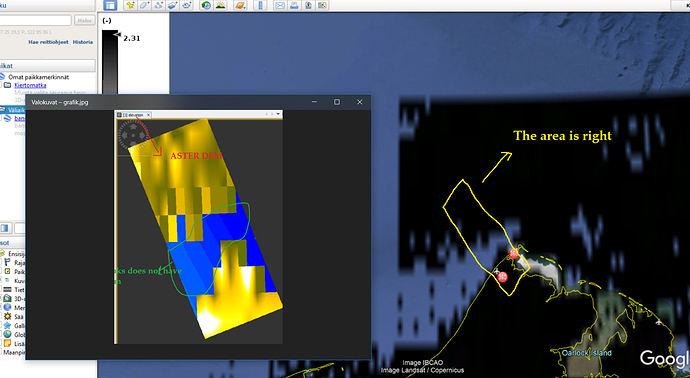This screenshot has height=378, width=690.
Task: Select the Add Image Overlay tool
Action: [x=172, y=5]
